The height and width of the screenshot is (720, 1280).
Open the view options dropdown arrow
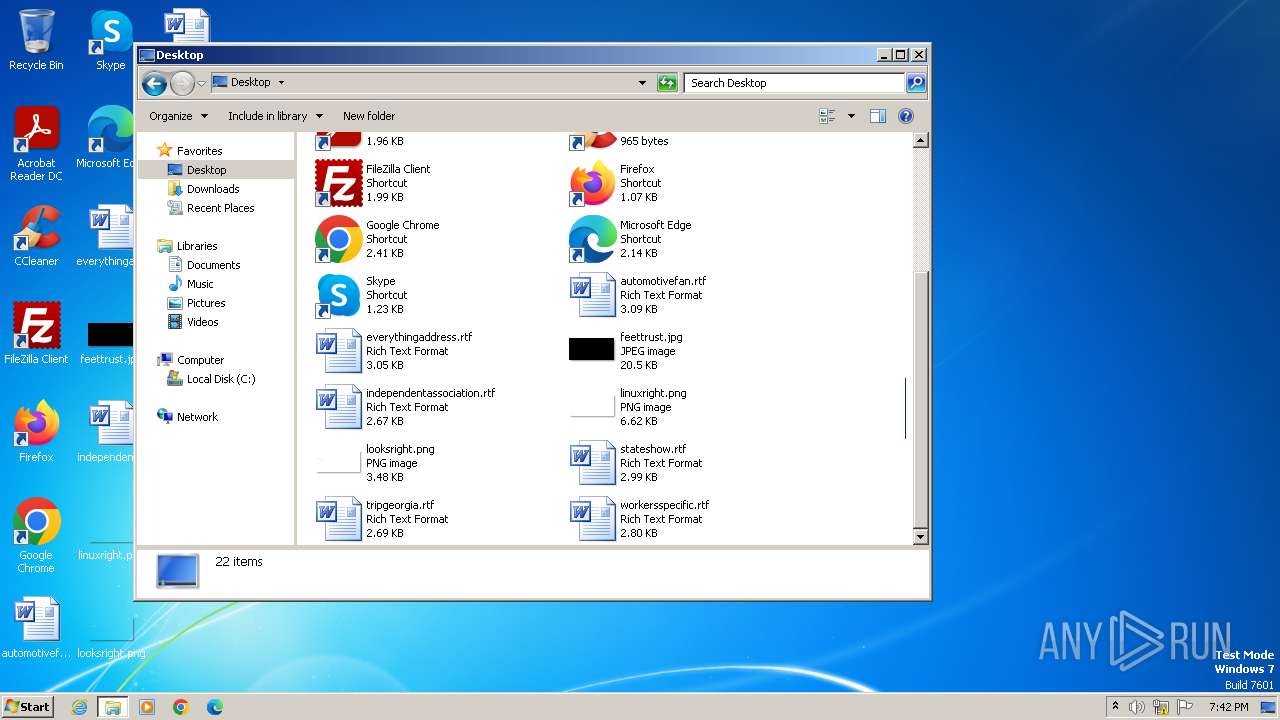coord(851,116)
